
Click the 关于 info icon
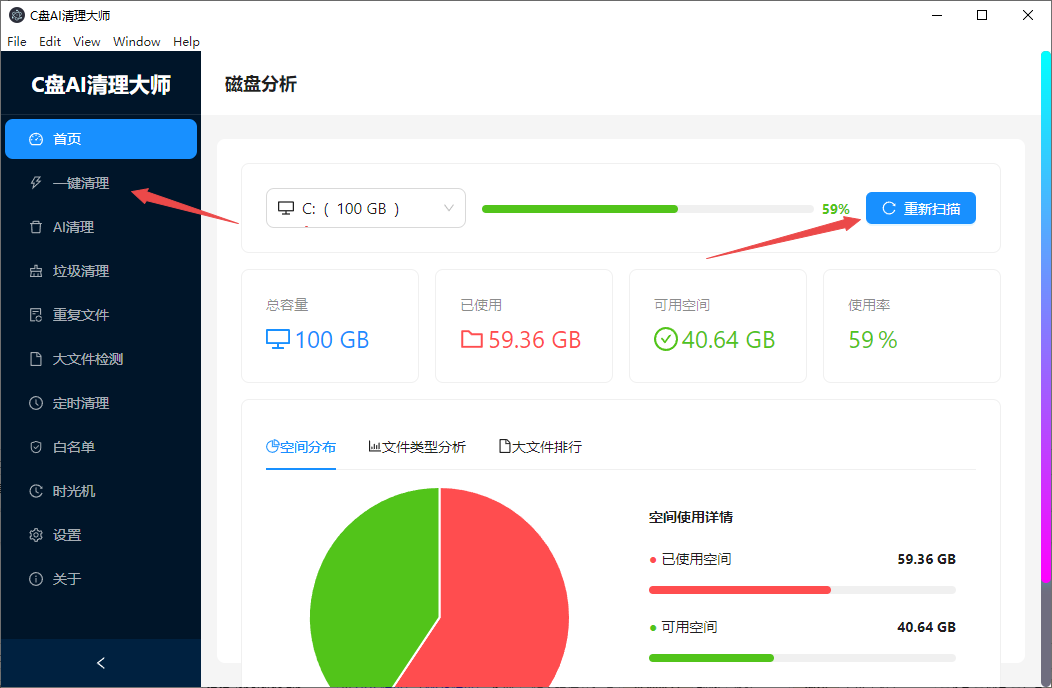pos(36,579)
